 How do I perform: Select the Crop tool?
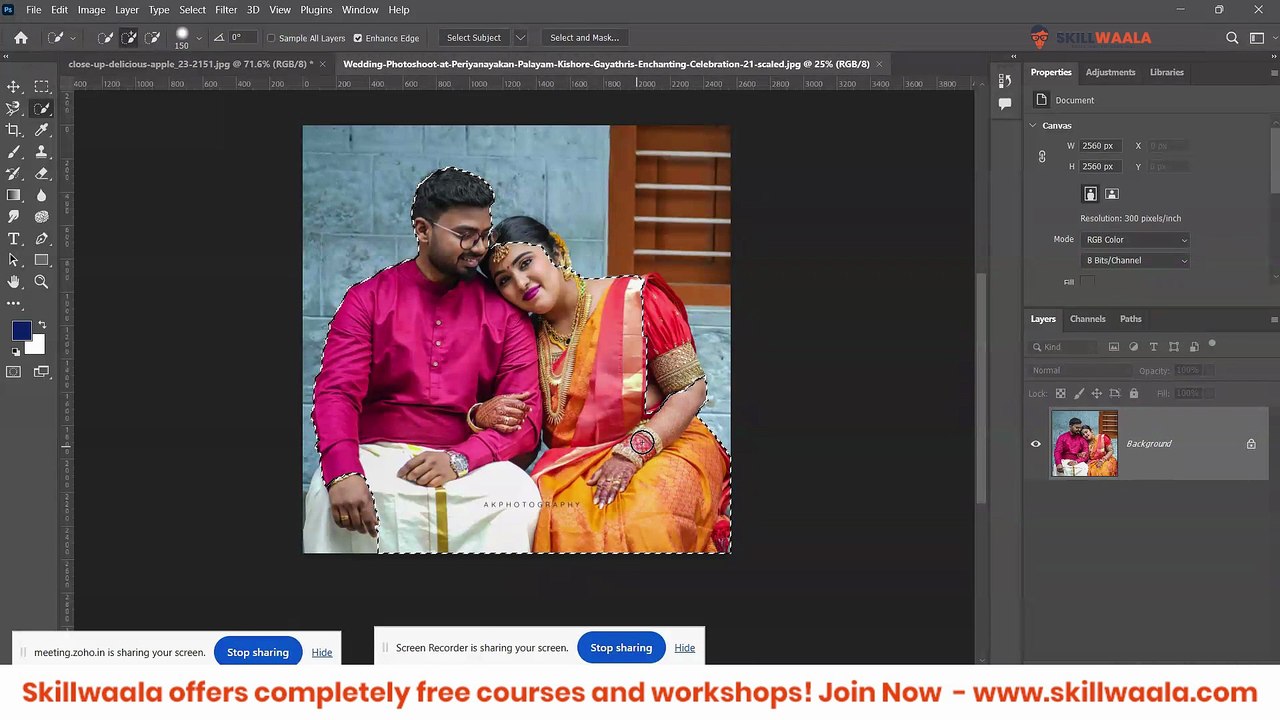(14, 130)
